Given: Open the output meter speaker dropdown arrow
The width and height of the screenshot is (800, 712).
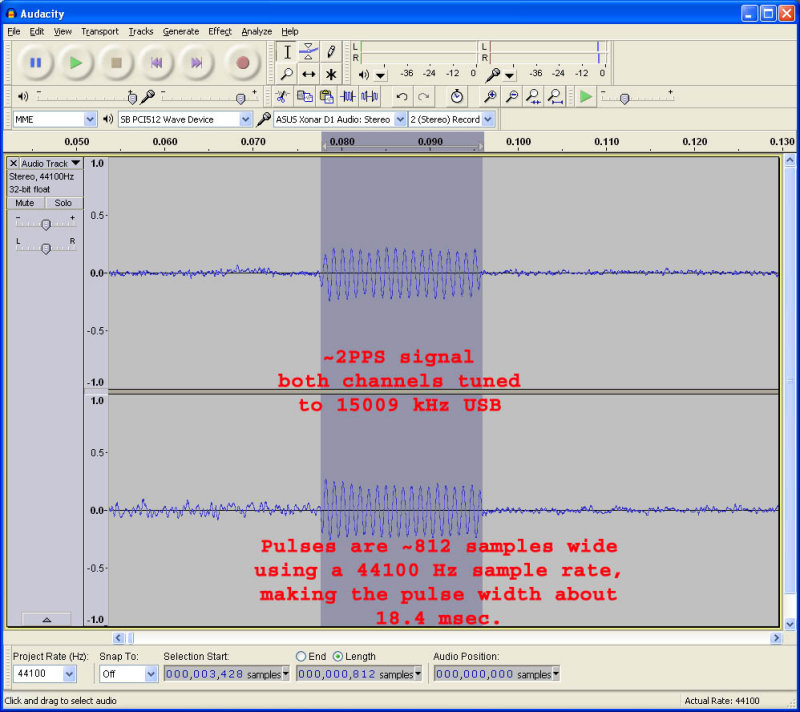Looking at the screenshot, I should 381,75.
